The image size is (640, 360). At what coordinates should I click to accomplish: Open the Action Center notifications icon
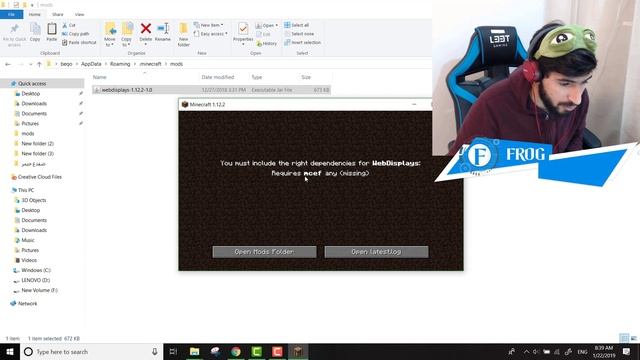click(627, 352)
